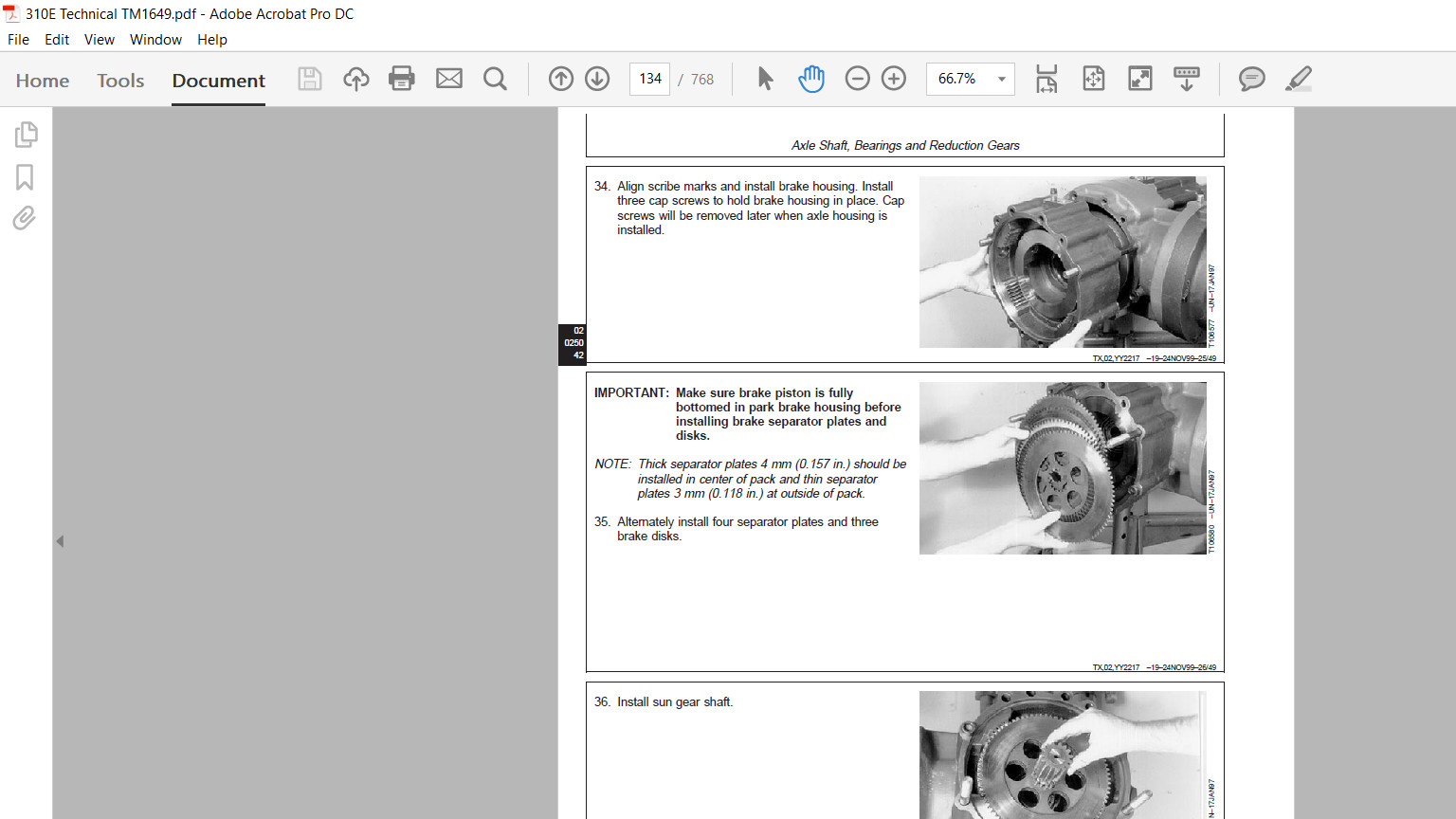Click the fit one full page icon
This screenshot has height=819, width=1456.
tap(1094, 79)
